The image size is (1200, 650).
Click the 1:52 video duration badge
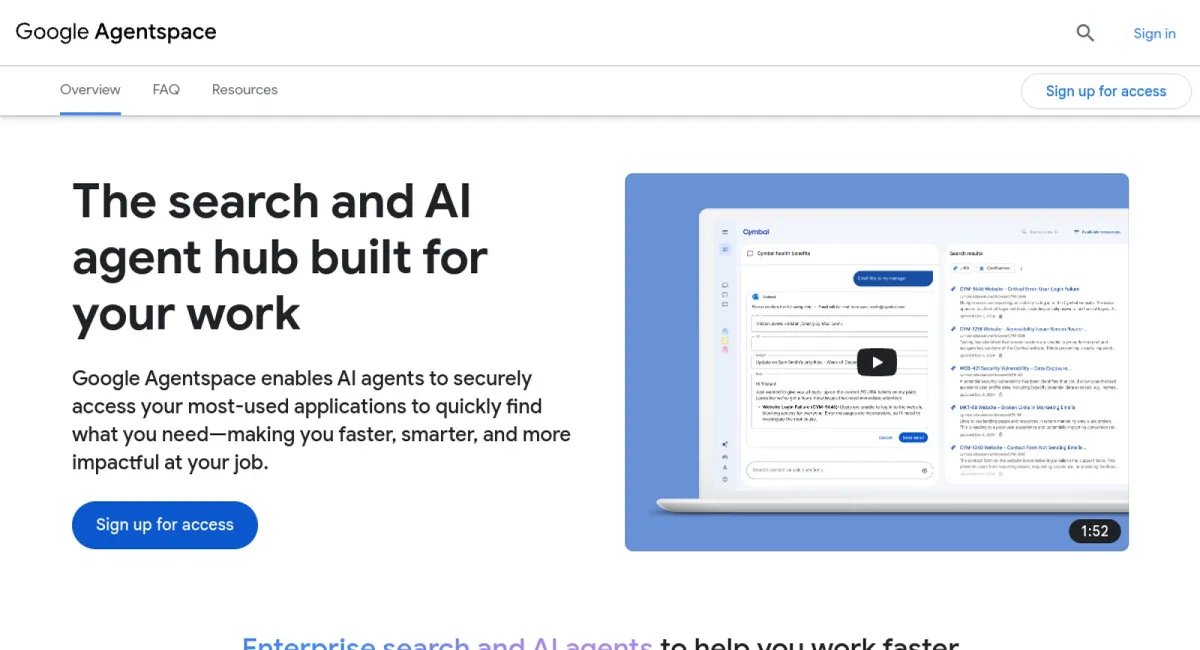point(1094,531)
